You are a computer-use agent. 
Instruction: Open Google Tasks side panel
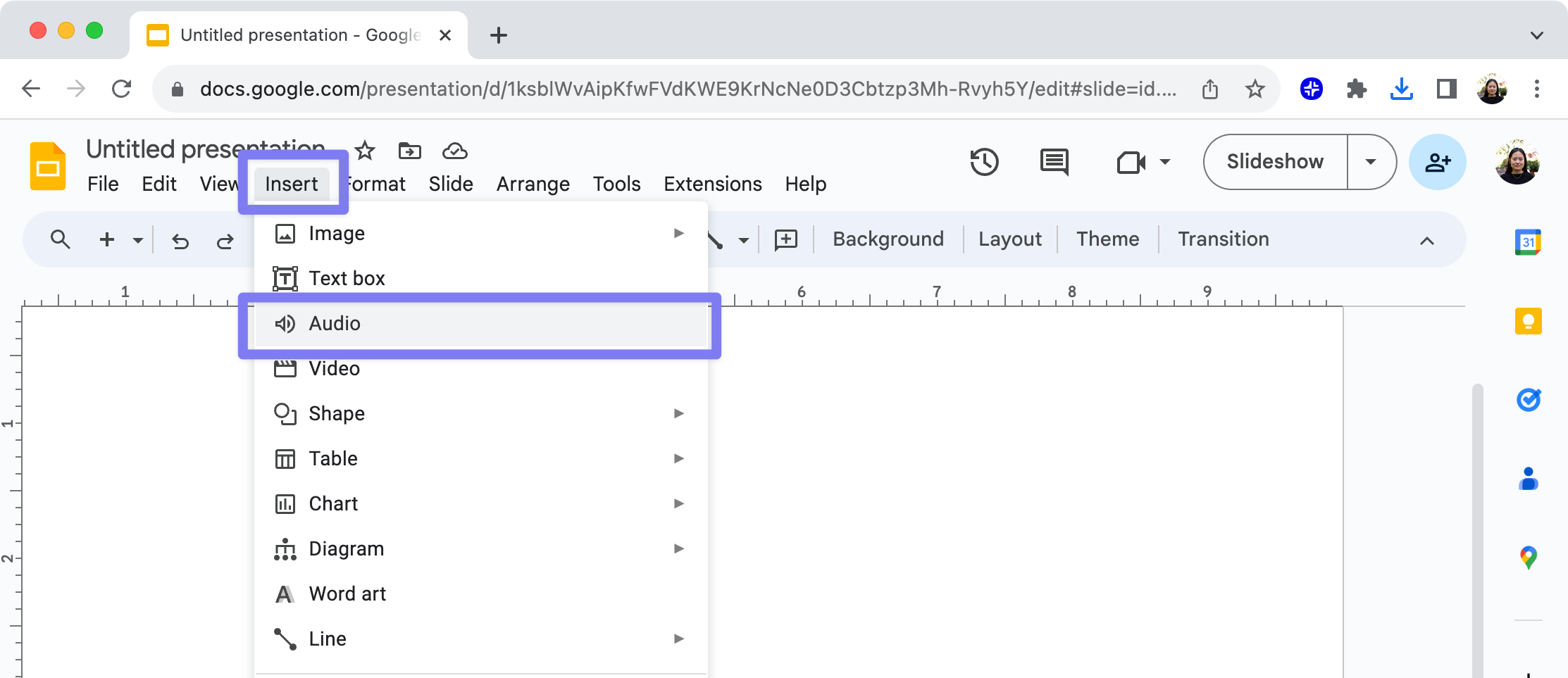click(x=1528, y=400)
